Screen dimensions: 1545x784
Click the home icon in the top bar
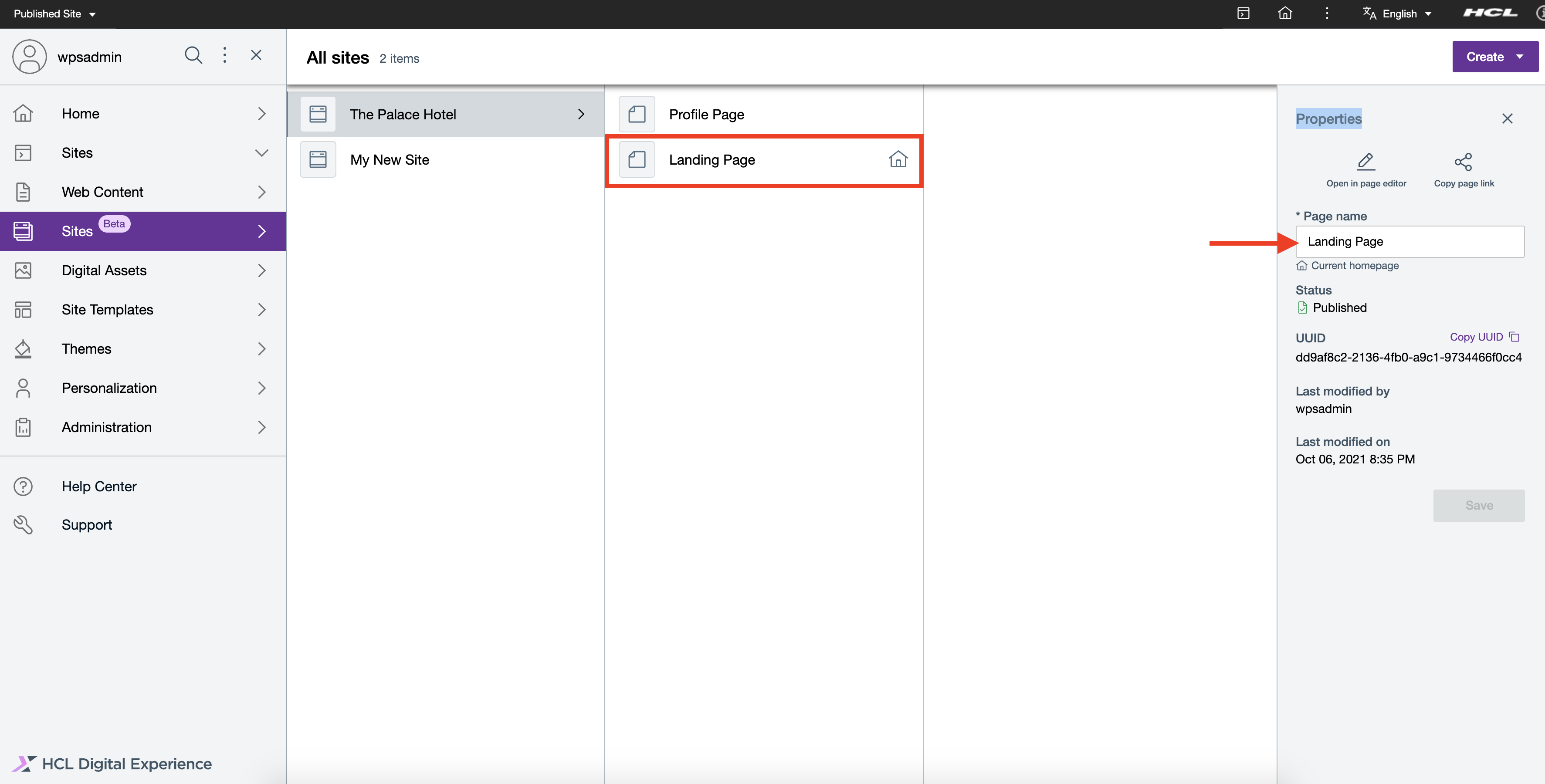coord(1285,13)
